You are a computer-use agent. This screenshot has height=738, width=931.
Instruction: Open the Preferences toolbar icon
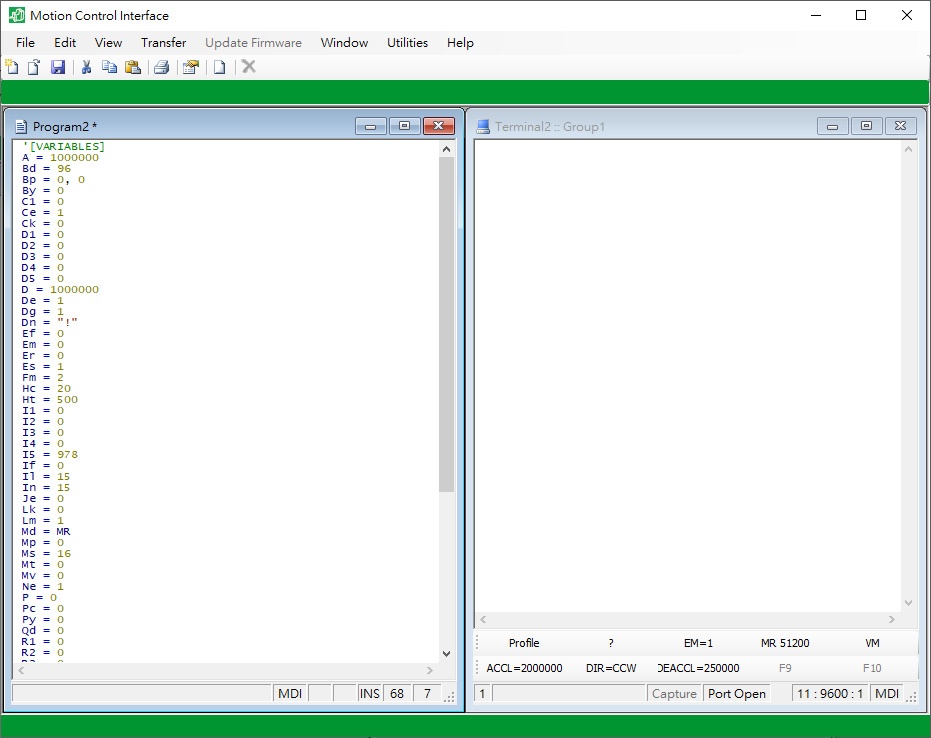click(189, 67)
